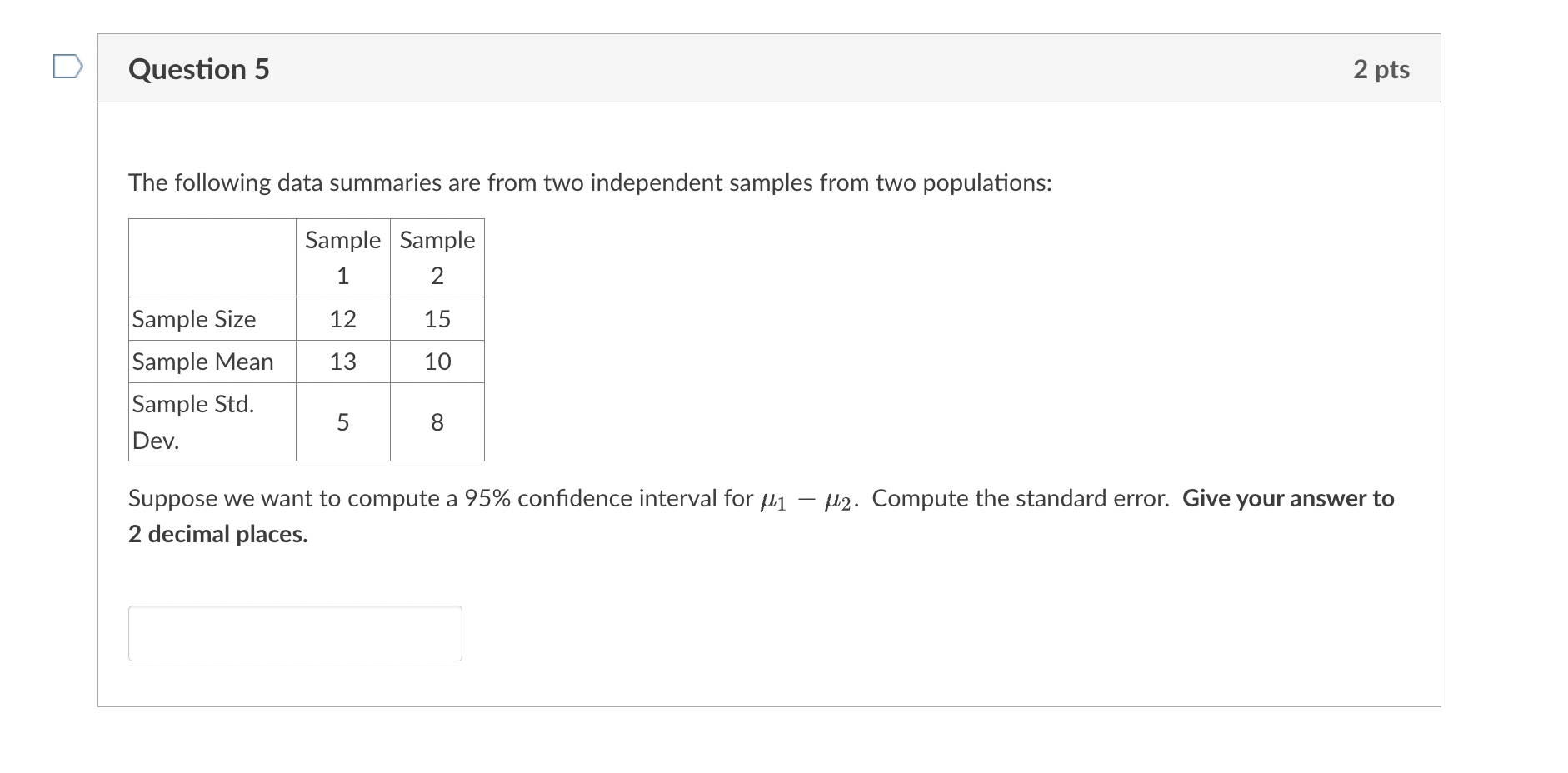Click the Sample 2 column header
This screenshot has width=1568, height=773.
pos(437,257)
